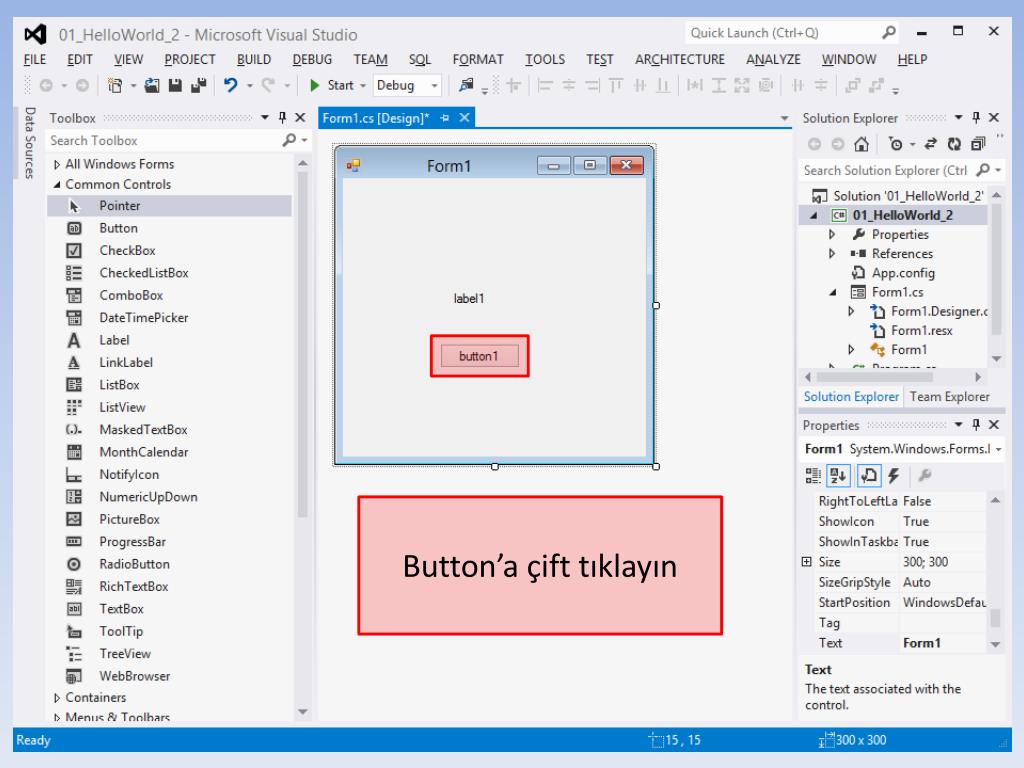This screenshot has width=1024, height=768.
Task: Open the BUILD menu
Action: pos(253,59)
